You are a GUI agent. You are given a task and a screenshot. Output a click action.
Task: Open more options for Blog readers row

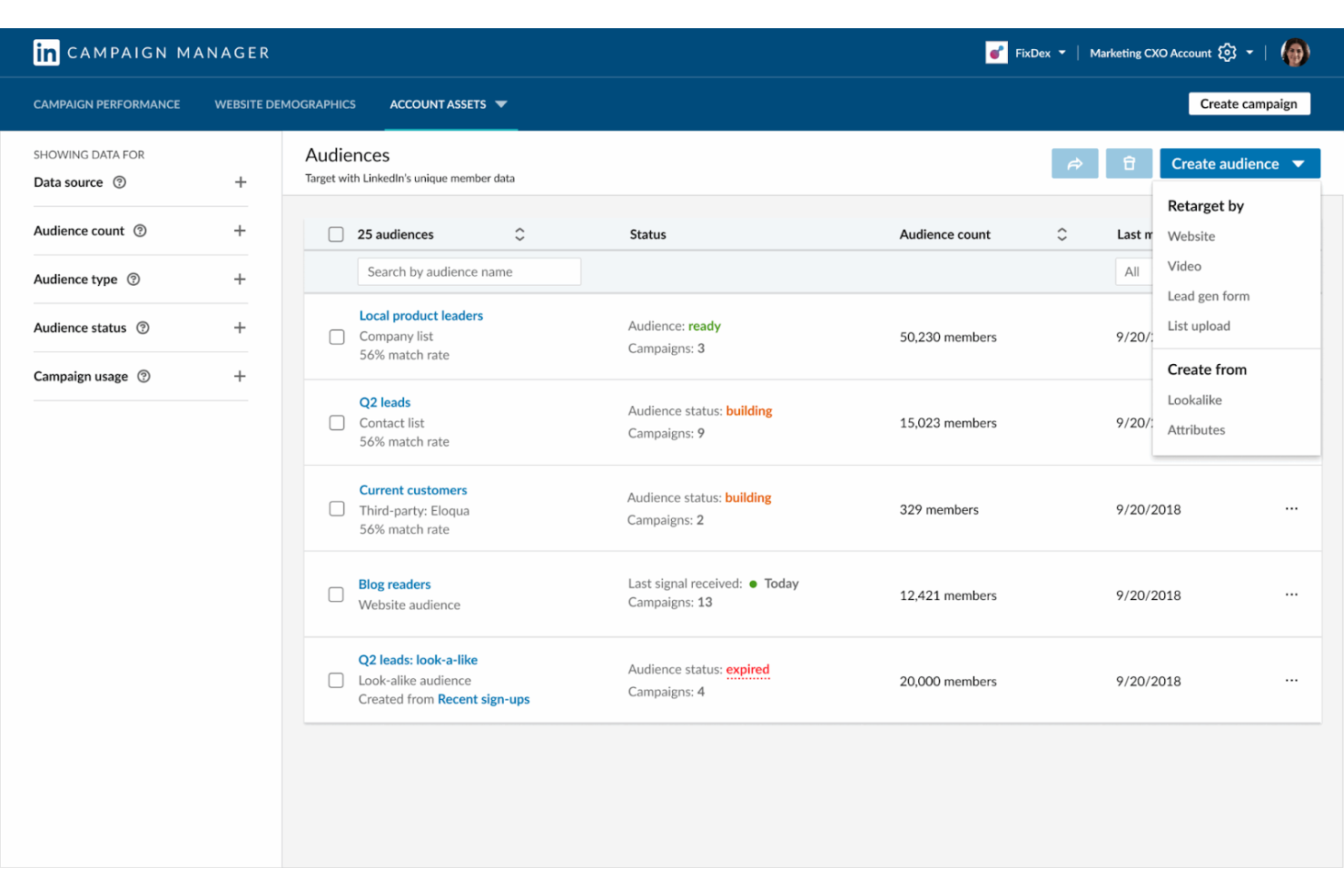[x=1291, y=595]
